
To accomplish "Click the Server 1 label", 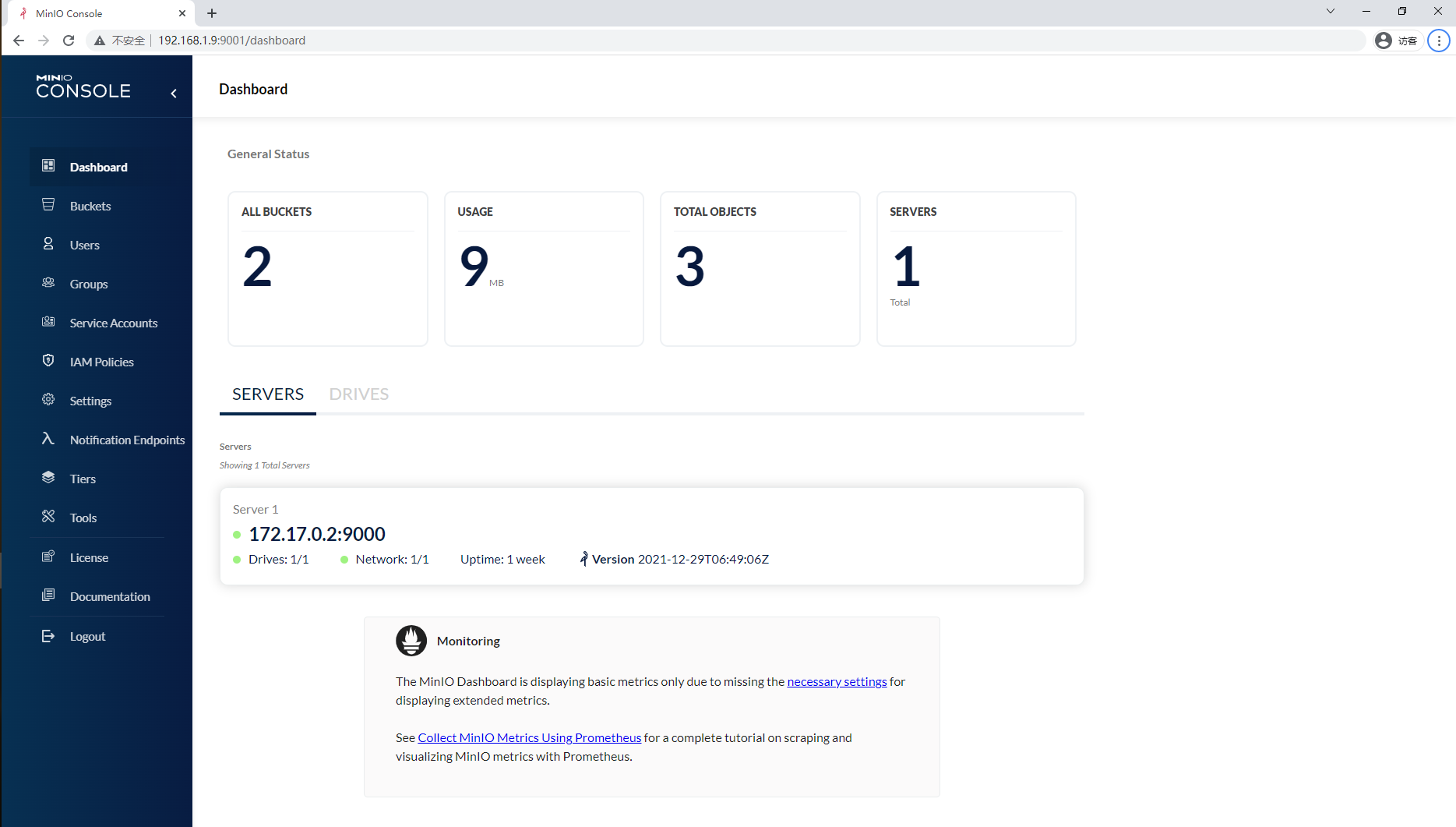I will (x=256, y=509).
